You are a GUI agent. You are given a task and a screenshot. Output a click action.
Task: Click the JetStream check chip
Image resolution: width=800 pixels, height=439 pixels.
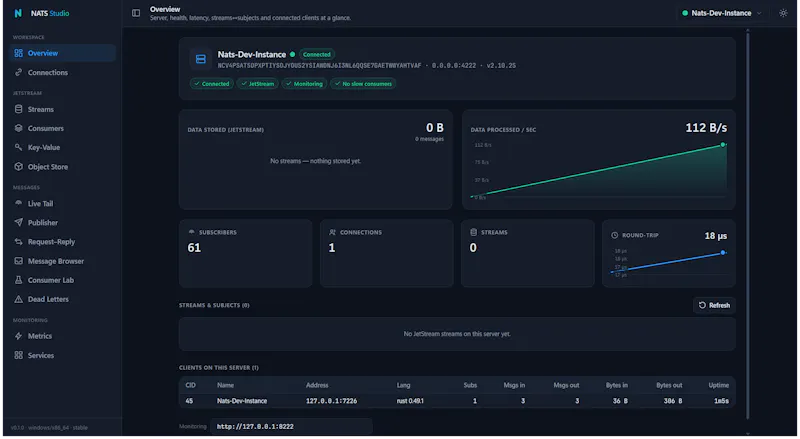(258, 84)
